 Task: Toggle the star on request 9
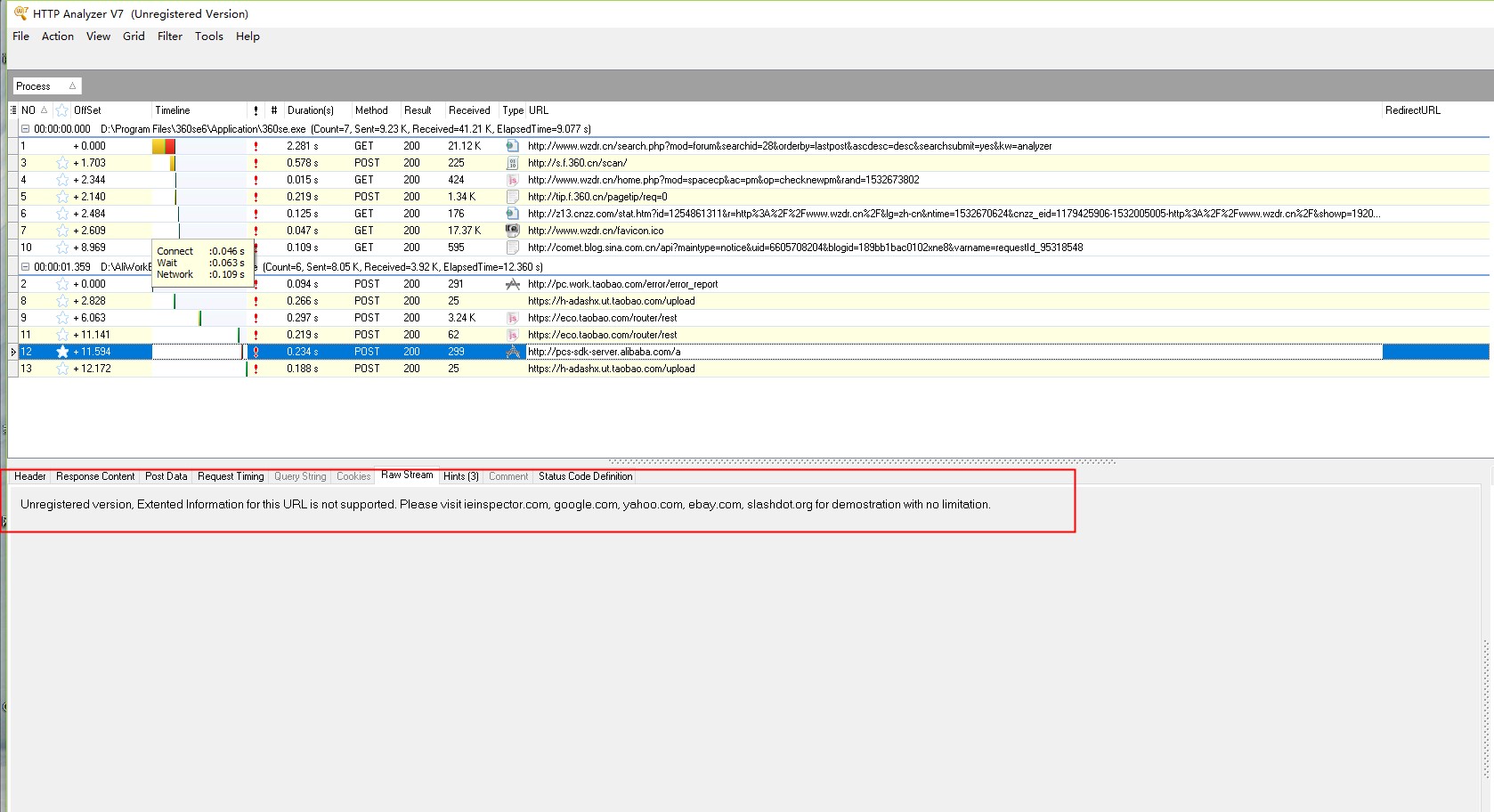coord(62,318)
